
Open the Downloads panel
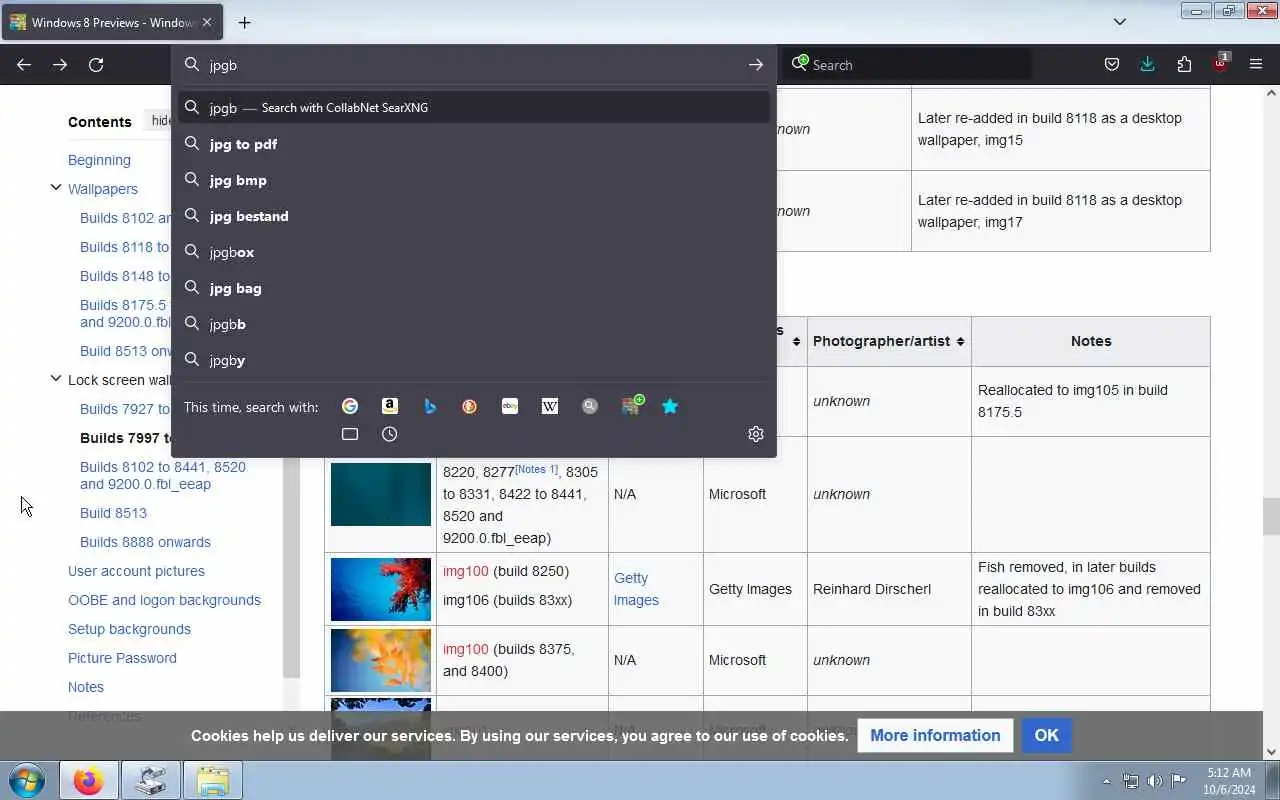point(1148,65)
